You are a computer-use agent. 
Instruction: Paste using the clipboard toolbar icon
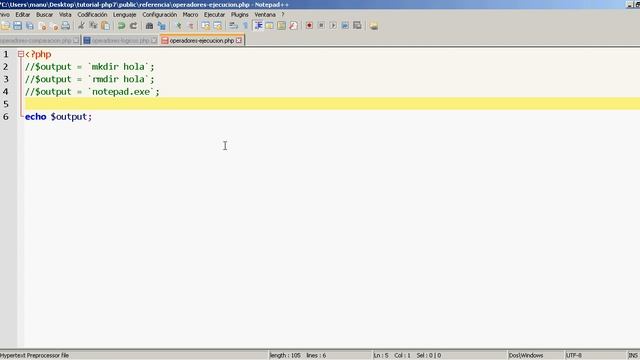(x=105, y=26)
